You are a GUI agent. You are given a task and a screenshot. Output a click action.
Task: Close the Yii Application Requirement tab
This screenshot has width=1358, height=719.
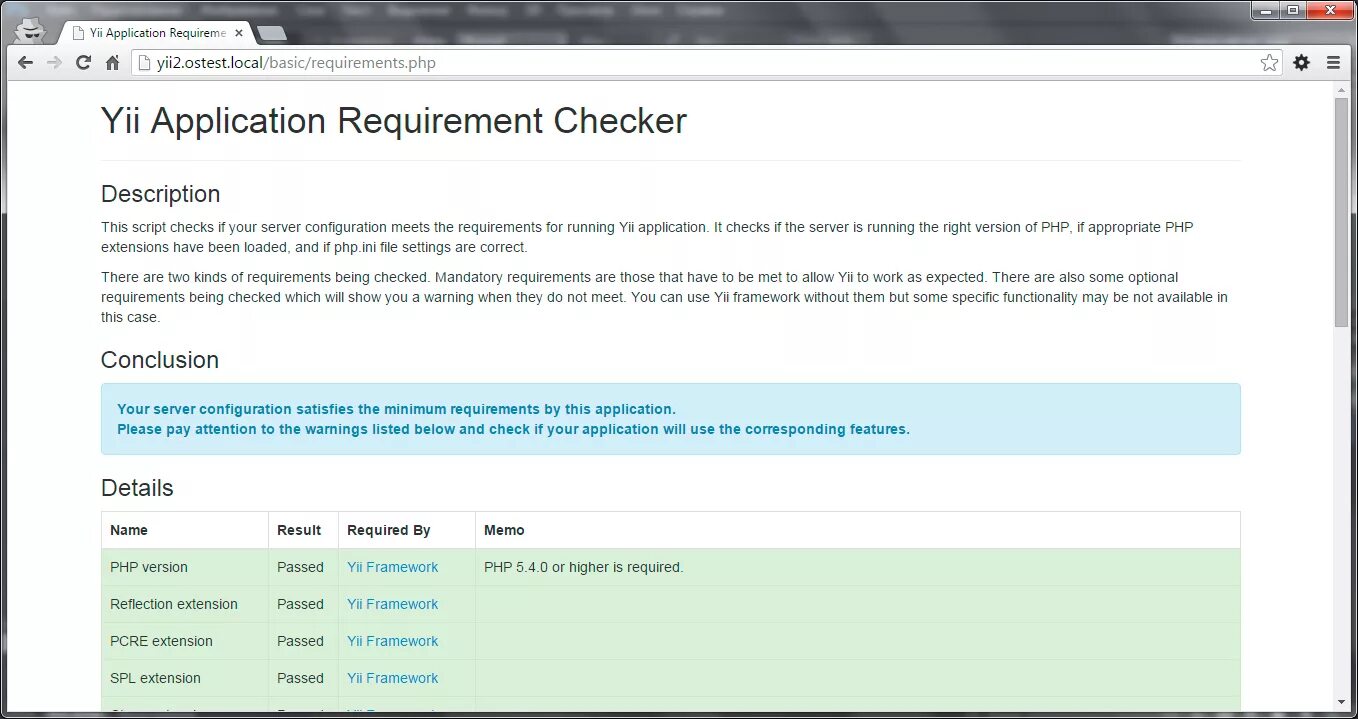coord(239,33)
